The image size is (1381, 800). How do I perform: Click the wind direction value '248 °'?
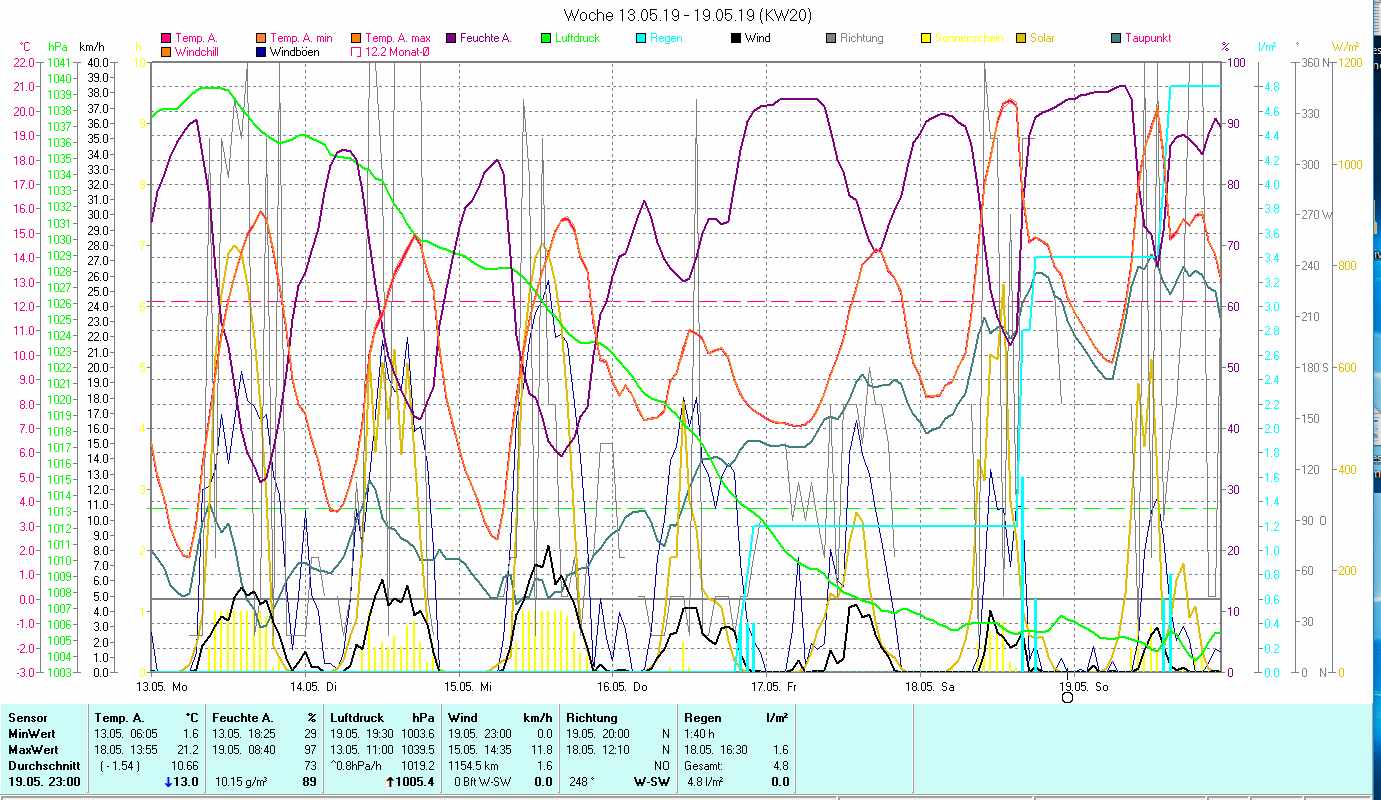coord(581,782)
